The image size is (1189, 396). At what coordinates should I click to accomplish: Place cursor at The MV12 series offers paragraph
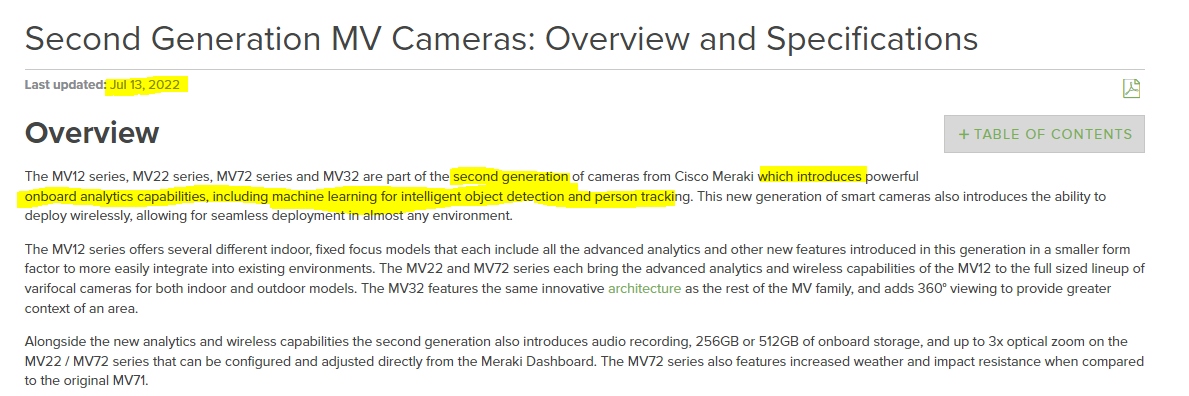coord(585,279)
